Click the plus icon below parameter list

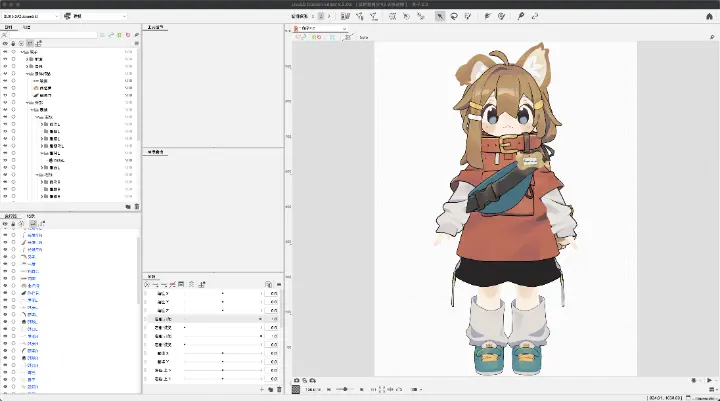(262, 390)
